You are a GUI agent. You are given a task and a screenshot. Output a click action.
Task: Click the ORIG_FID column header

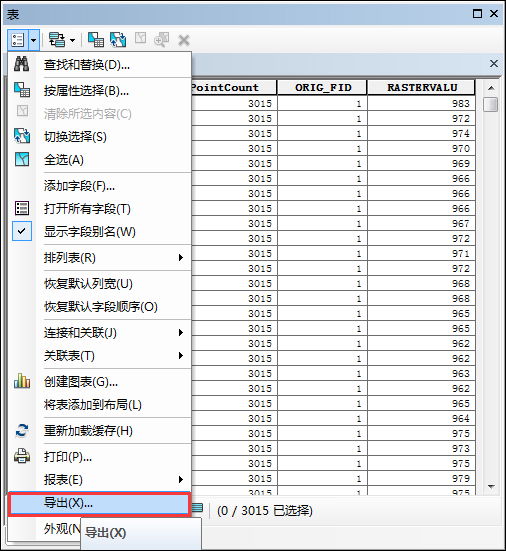pyautogui.click(x=323, y=87)
